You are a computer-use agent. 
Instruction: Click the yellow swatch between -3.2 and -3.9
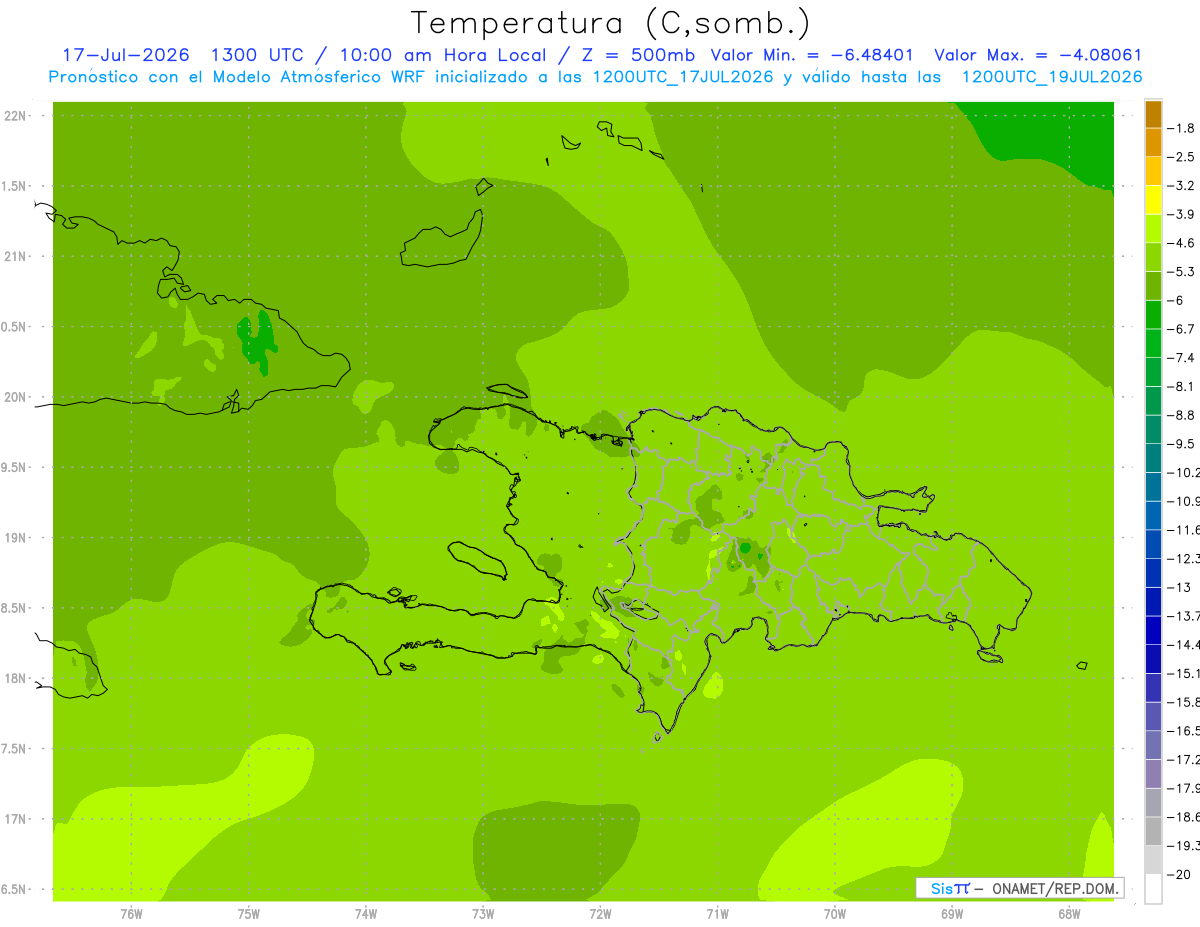pyautogui.click(x=1153, y=200)
